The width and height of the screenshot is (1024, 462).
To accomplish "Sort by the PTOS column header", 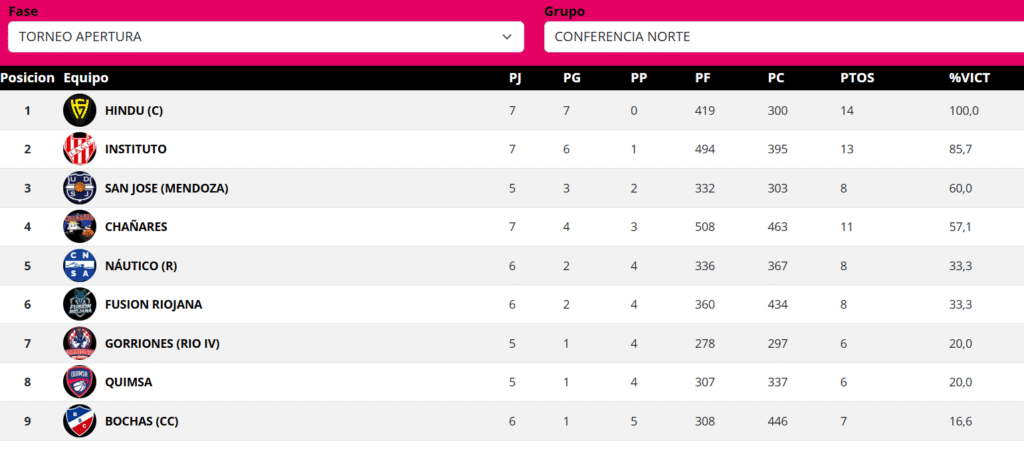I will click(x=857, y=78).
